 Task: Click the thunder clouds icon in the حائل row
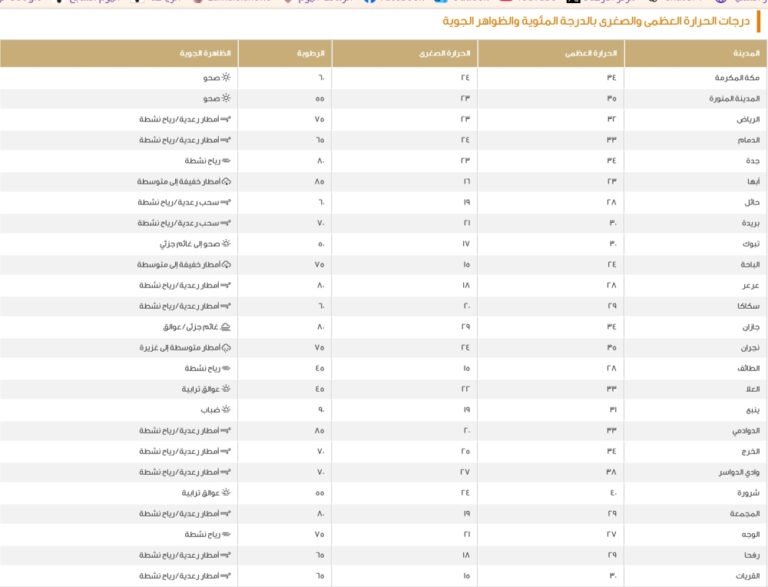[x=225, y=202]
